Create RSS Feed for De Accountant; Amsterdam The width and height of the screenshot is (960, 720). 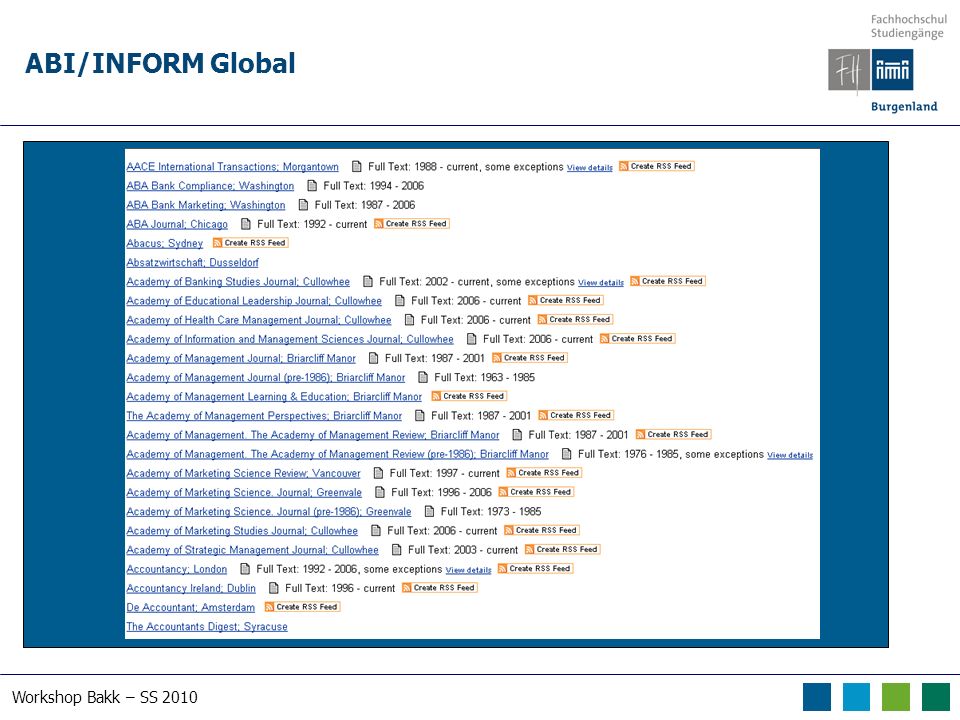pos(302,607)
